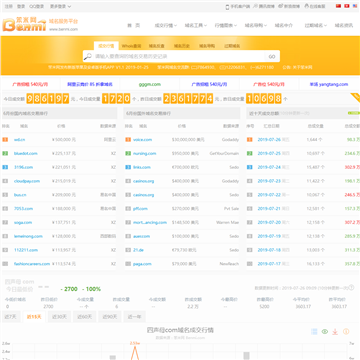Click the magnifier icon in search box
The height and width of the screenshot is (360, 360).
tap(88, 56)
